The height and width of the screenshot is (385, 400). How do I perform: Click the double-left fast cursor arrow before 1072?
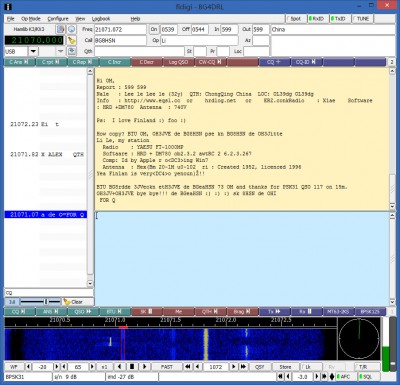pyautogui.click(x=188, y=367)
